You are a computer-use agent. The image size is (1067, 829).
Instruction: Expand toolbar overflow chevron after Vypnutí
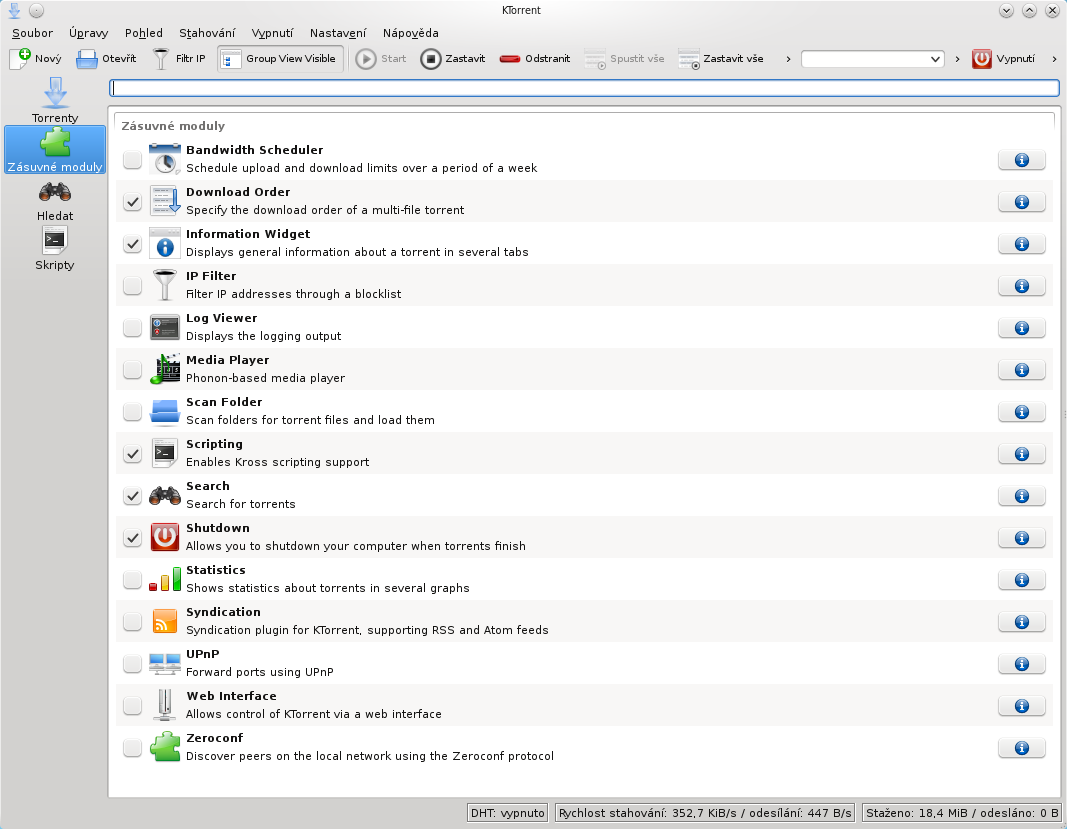(1055, 59)
